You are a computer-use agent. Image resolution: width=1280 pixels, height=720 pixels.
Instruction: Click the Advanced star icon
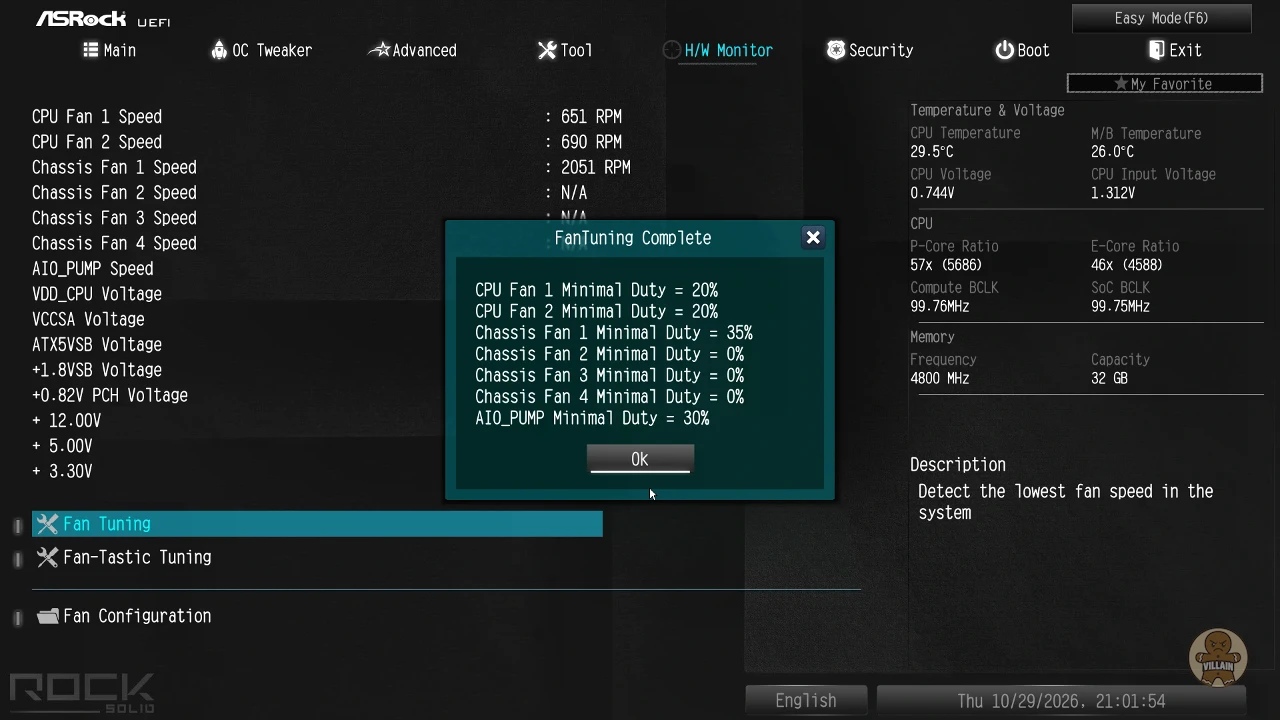[x=379, y=50]
